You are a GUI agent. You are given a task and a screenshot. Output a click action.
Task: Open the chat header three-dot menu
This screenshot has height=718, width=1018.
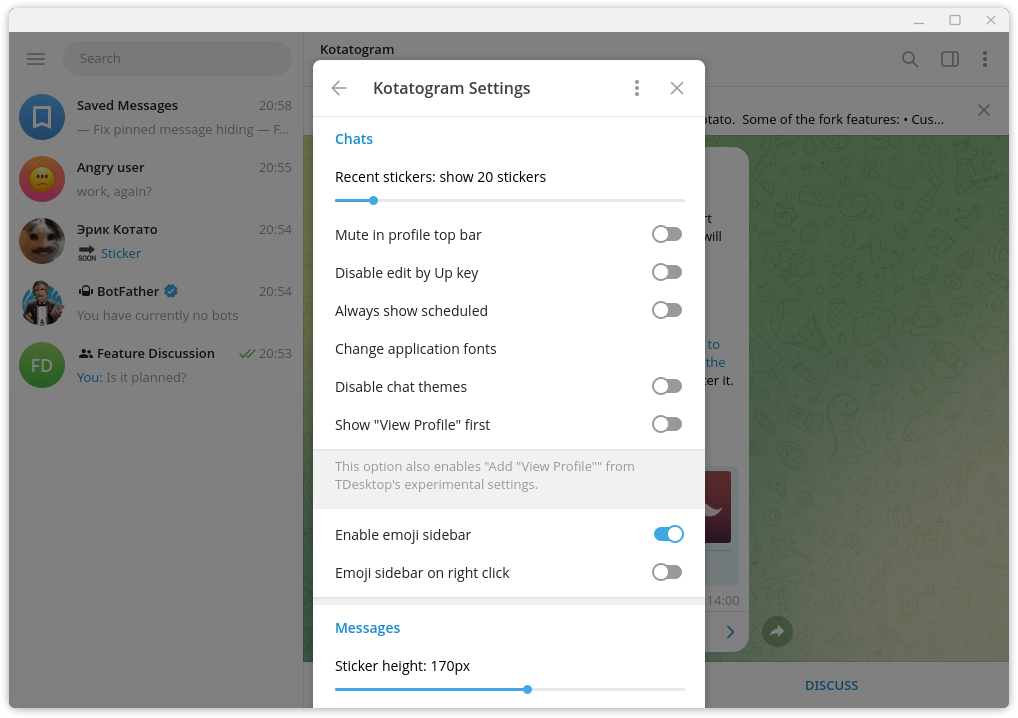tap(985, 60)
